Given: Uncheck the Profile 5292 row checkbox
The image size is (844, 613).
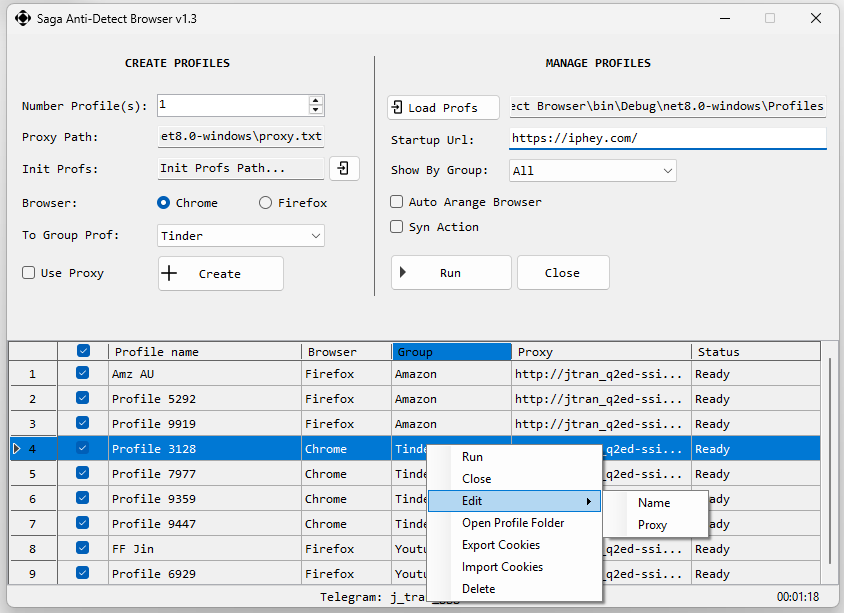Looking at the screenshot, I should [82, 398].
